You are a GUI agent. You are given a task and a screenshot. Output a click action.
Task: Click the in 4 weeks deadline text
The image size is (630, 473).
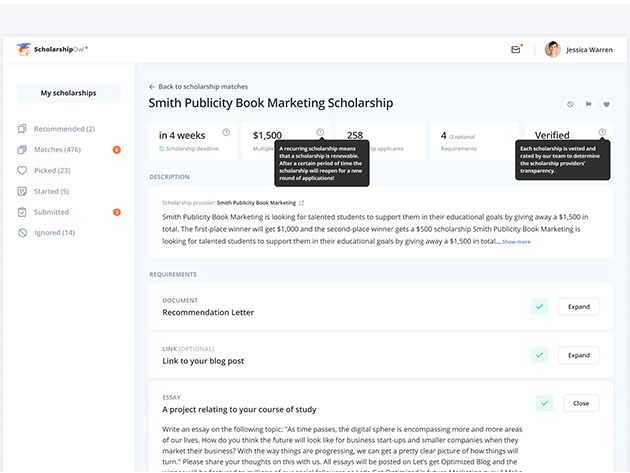coord(182,135)
